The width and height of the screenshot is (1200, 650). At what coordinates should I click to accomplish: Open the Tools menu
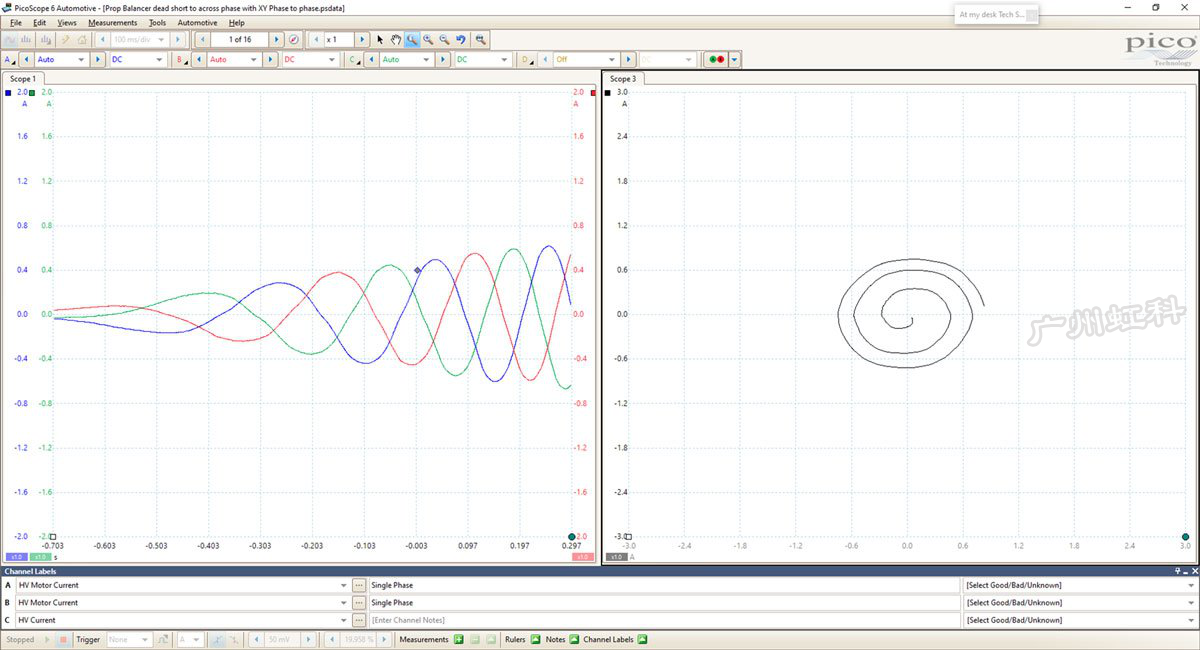[x=158, y=22]
